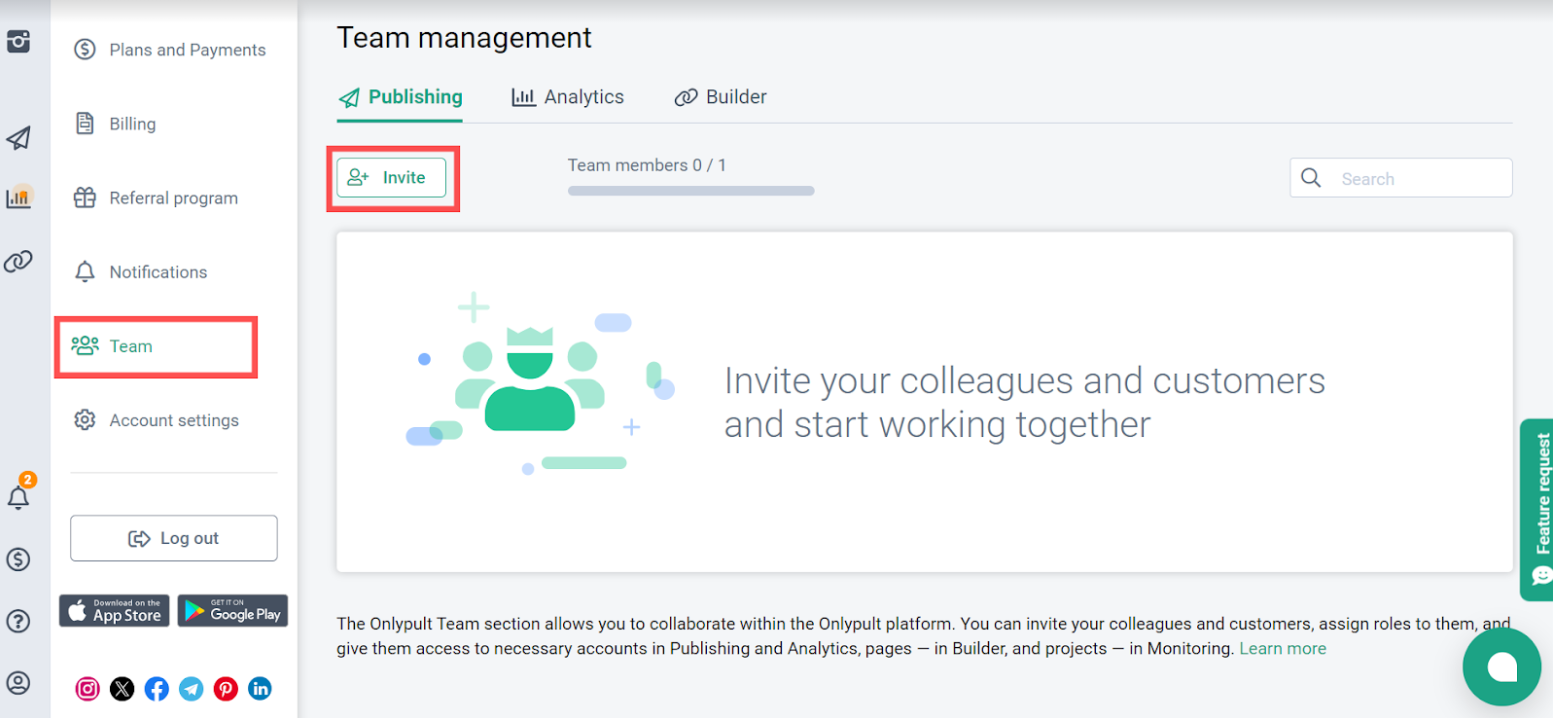Open Telegram social link icon
This screenshot has height=718, width=1553.
191,689
